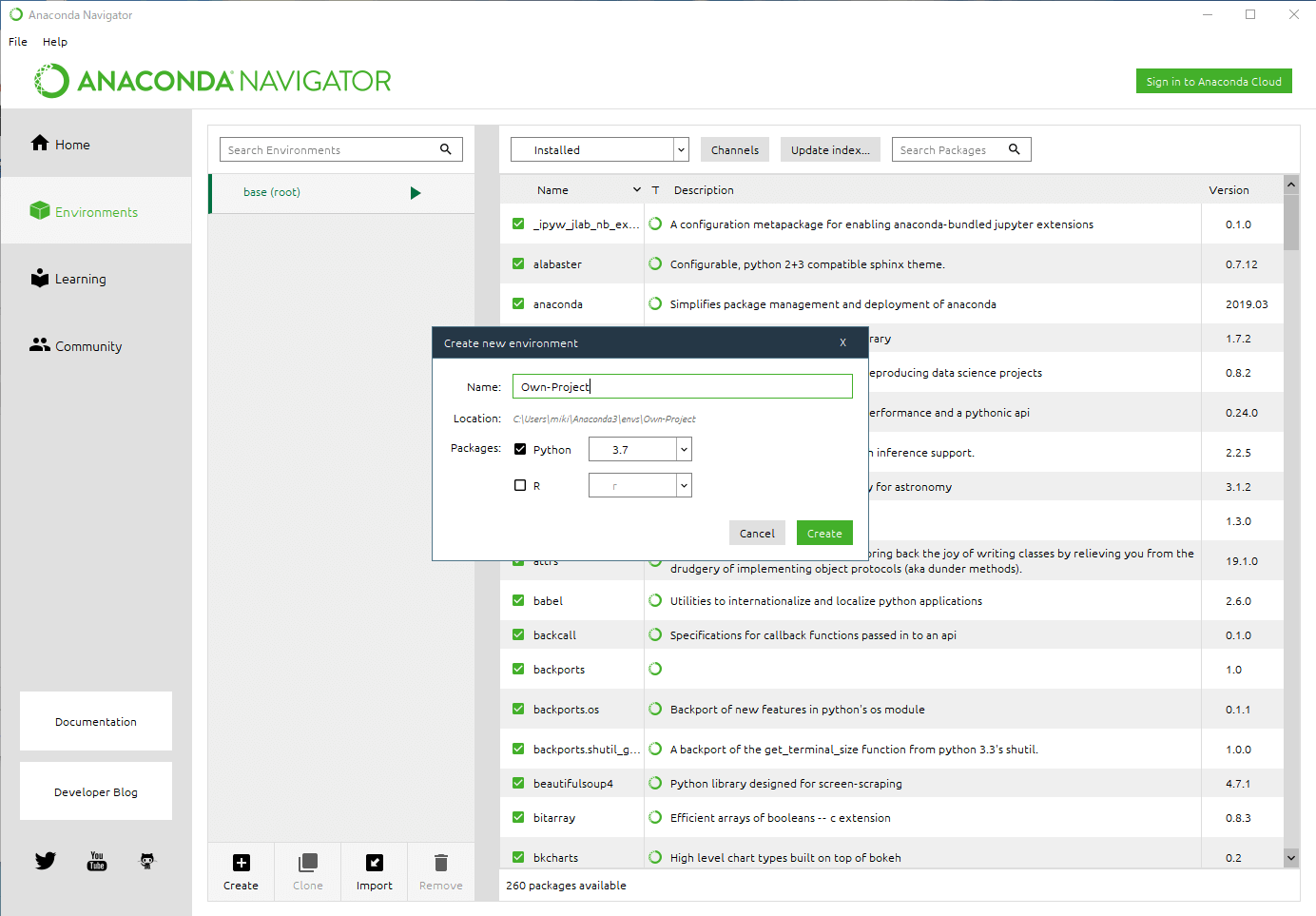Toggle the bitarray package checkbox
The image size is (1316, 916).
coord(518,817)
